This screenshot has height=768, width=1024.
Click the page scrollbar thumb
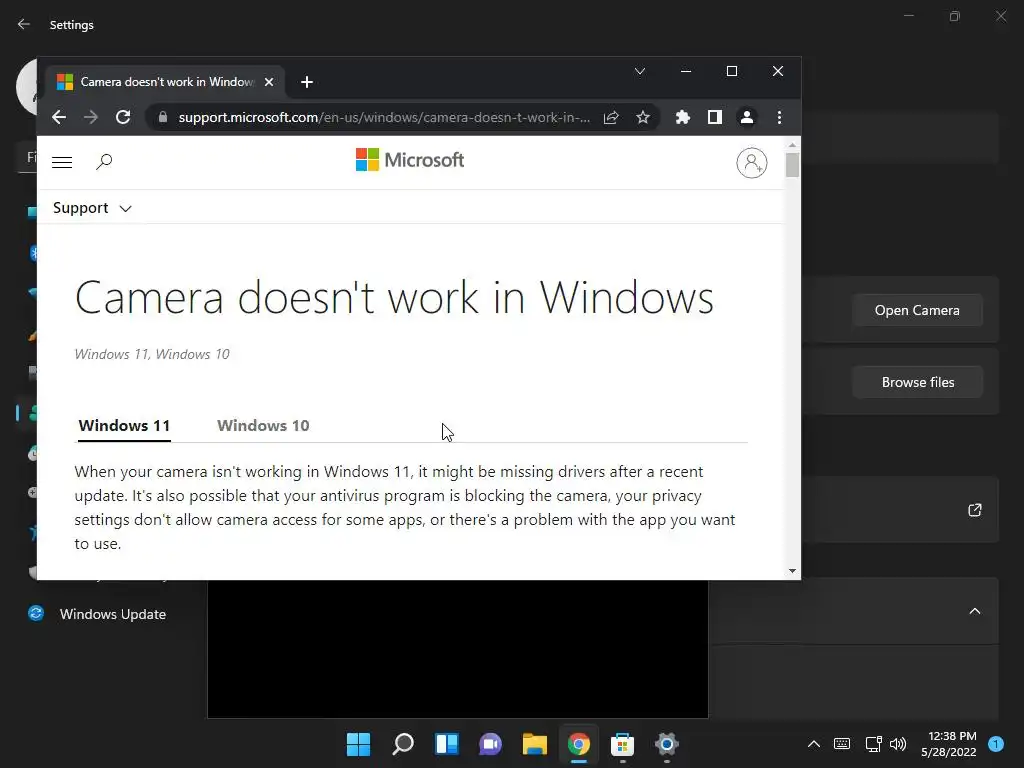792,165
